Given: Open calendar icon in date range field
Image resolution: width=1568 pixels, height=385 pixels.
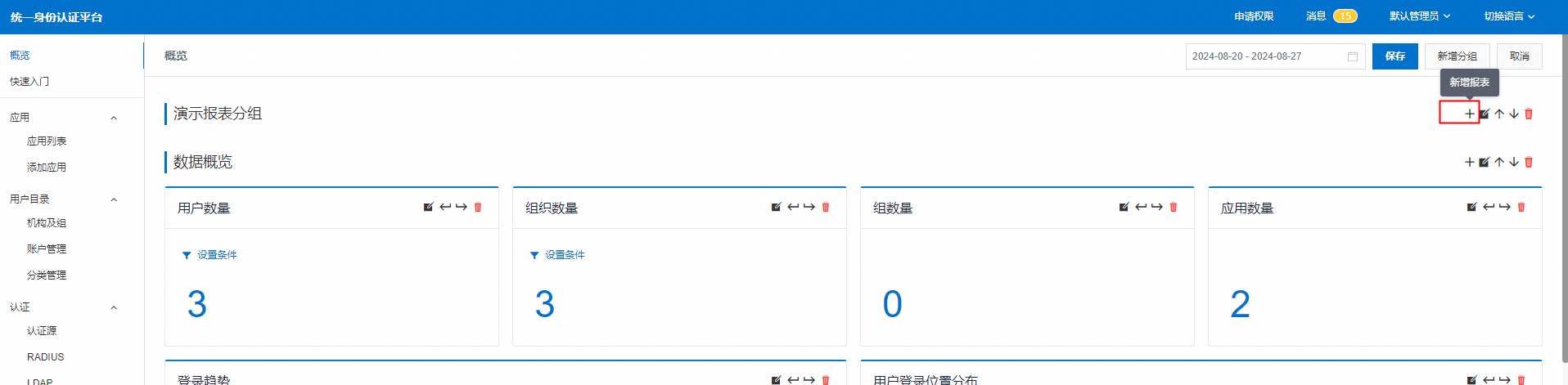Looking at the screenshot, I should coord(1353,56).
